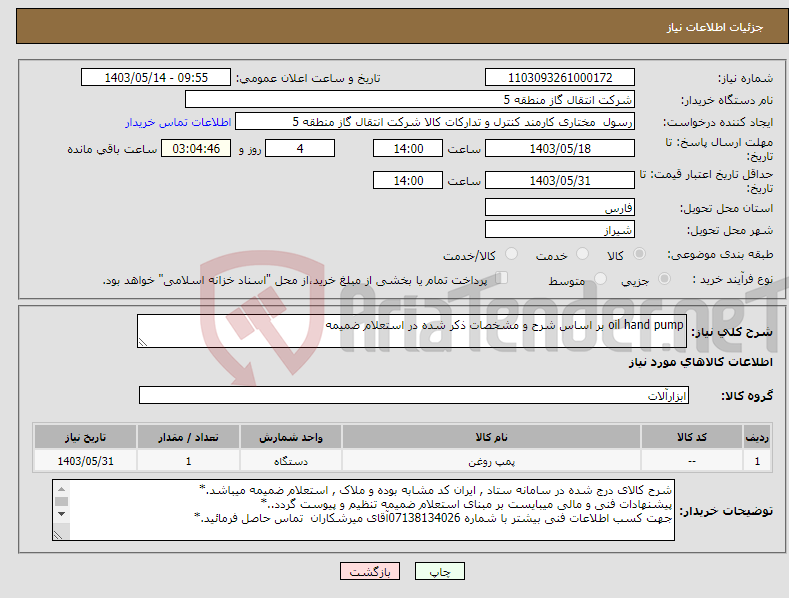
Task: Click the request creator field رسول مختاری
Action: pos(435,121)
